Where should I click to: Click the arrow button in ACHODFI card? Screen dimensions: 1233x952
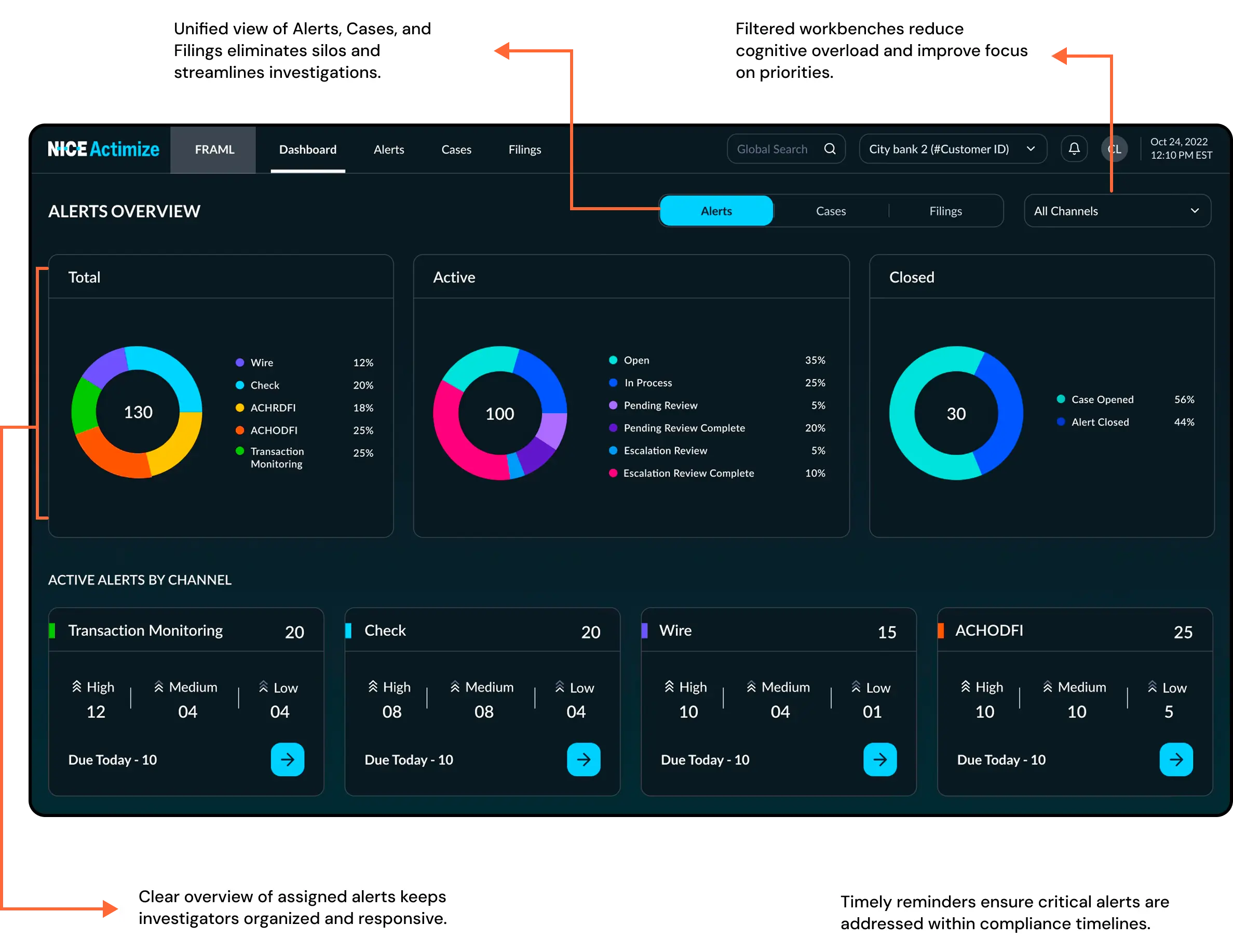coord(1176,759)
